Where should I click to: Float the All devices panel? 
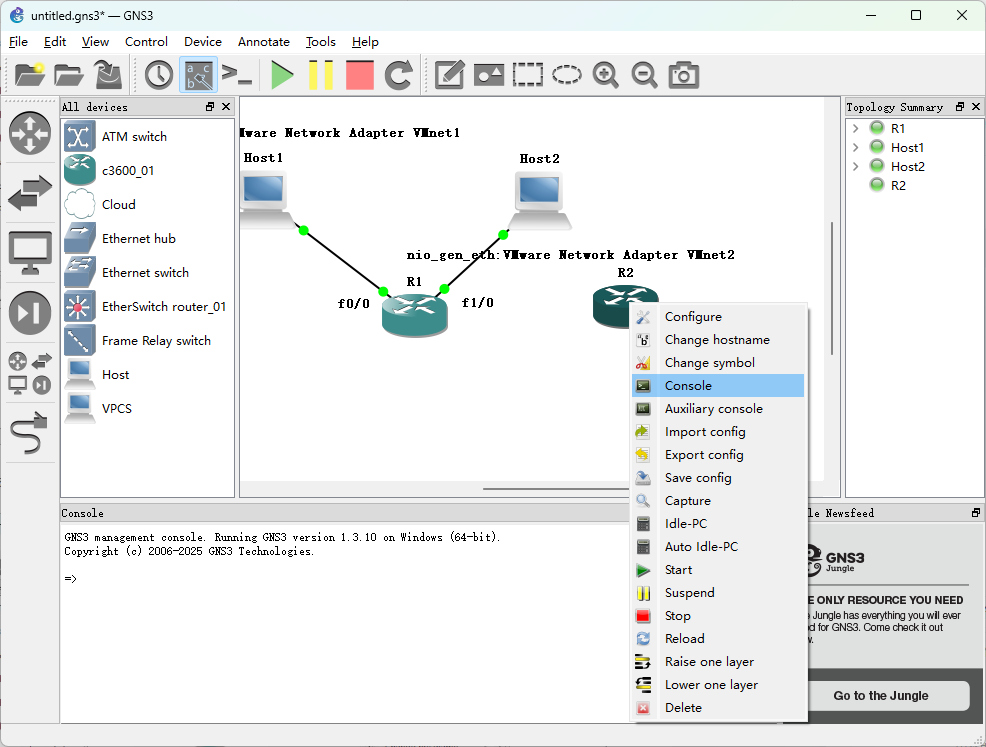point(210,107)
